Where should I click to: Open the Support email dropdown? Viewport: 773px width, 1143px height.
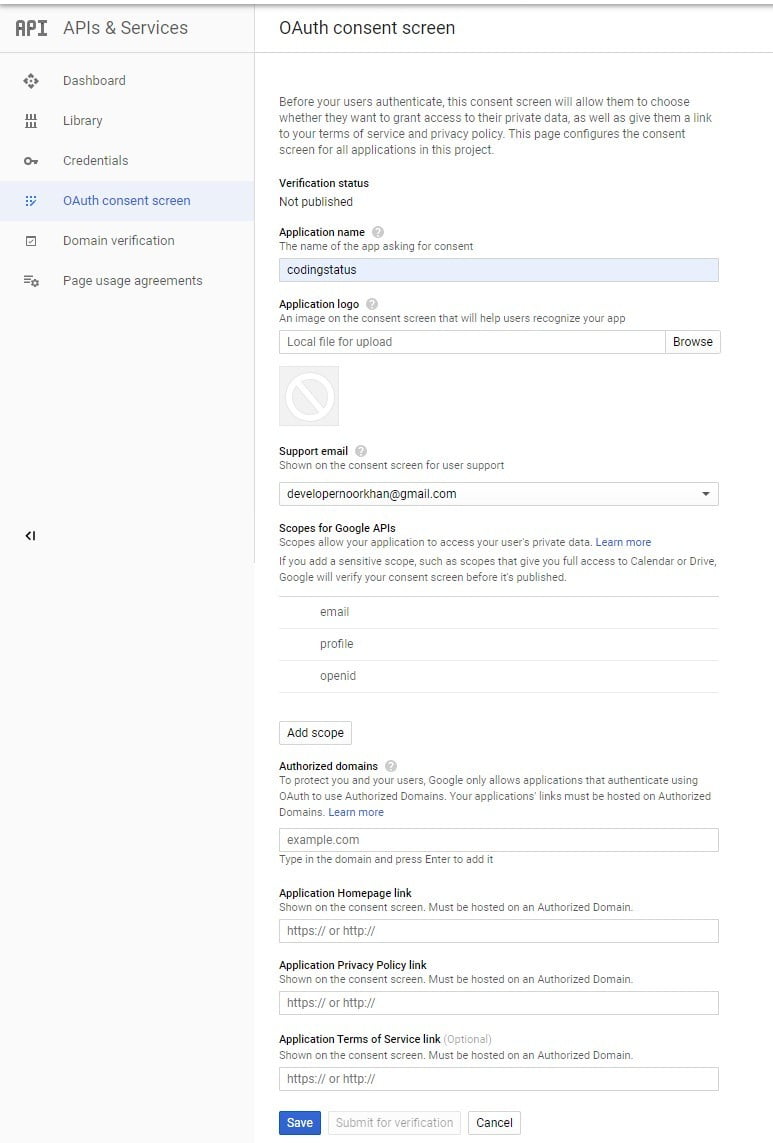tap(706, 493)
